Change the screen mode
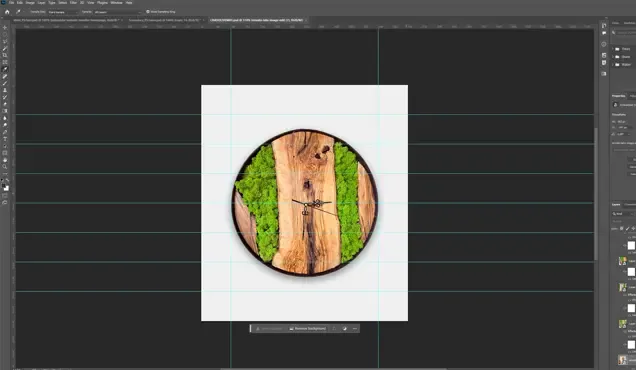This screenshot has width=636, height=370. [x=5, y=202]
